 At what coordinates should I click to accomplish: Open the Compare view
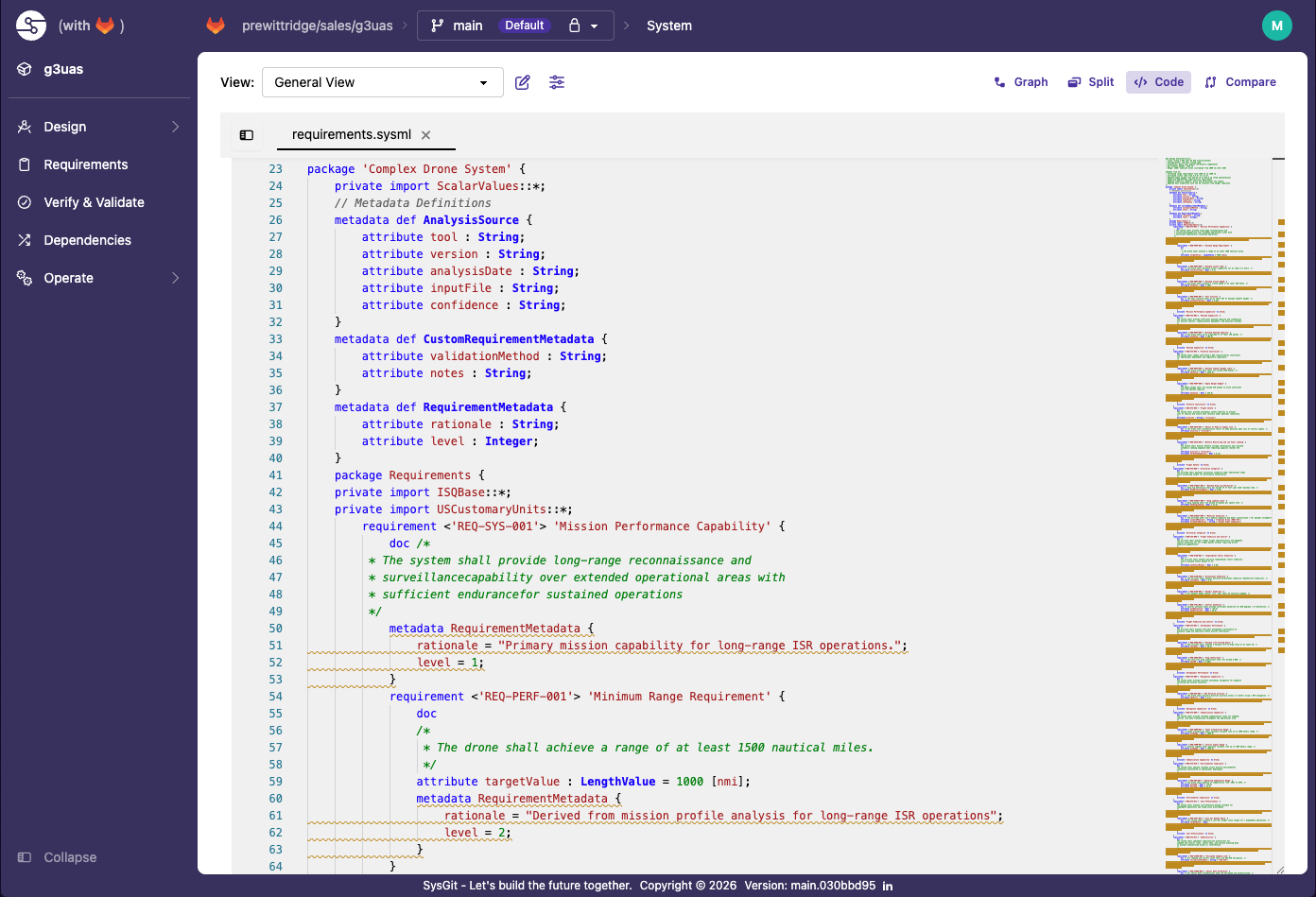(x=1240, y=82)
